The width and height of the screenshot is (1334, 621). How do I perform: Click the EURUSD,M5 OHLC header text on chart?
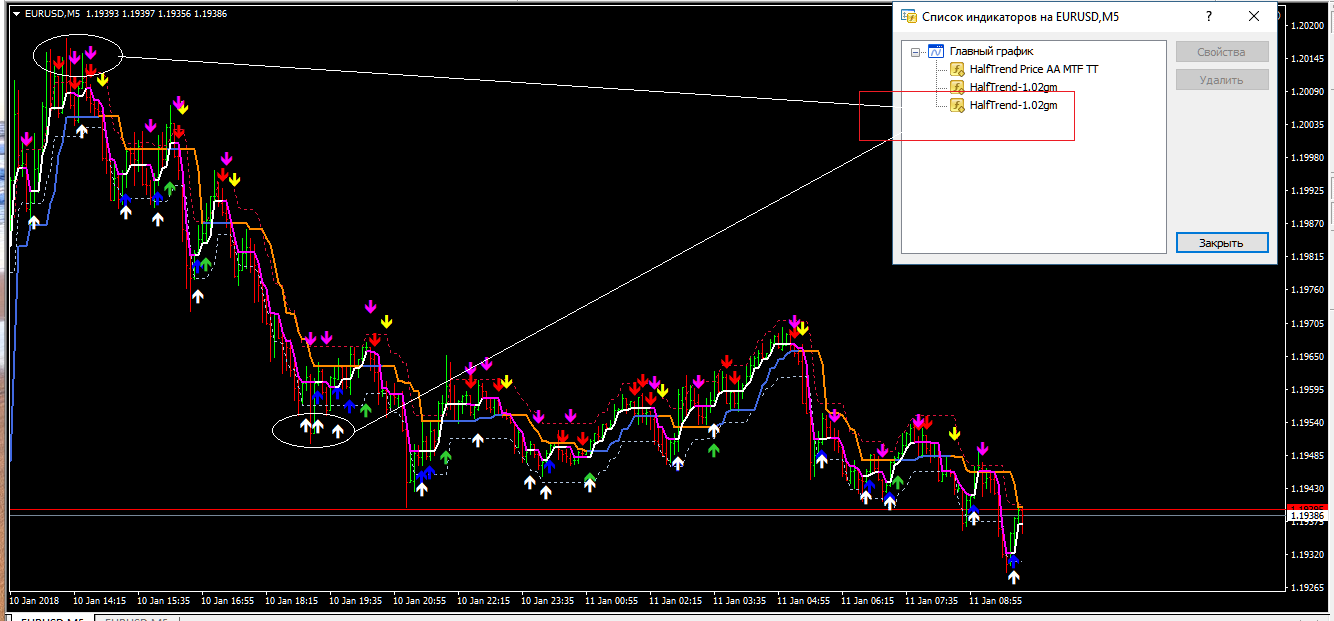[x=124, y=14]
